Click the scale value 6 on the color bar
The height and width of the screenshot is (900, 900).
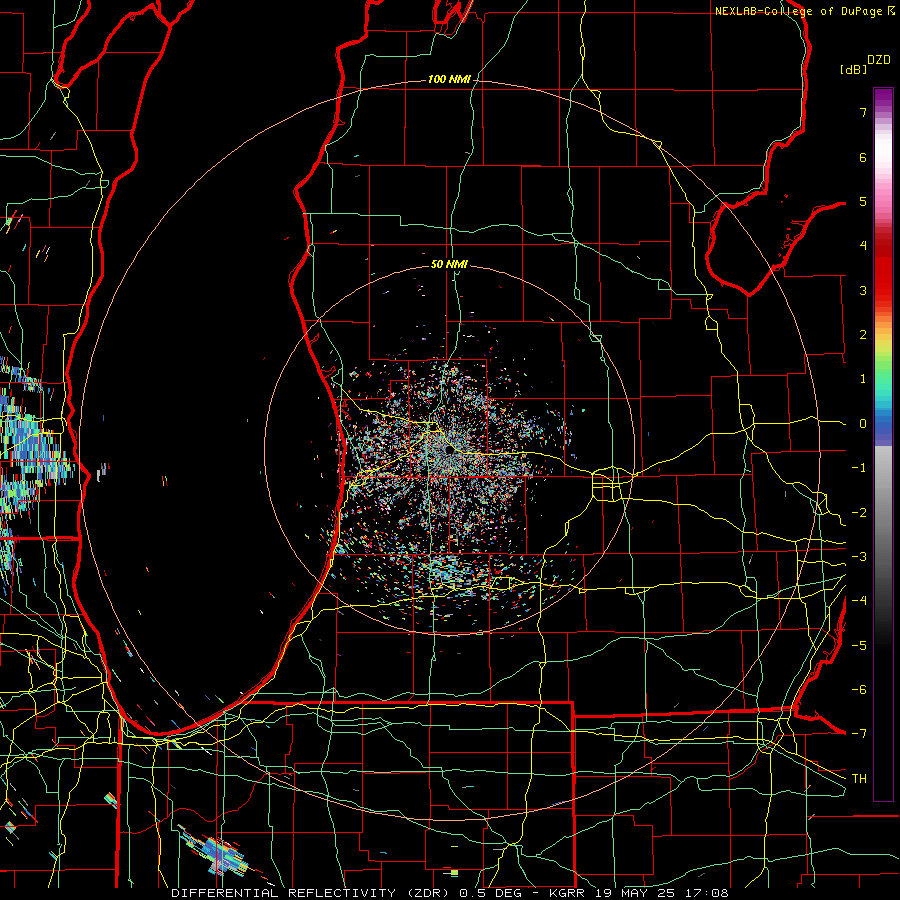pos(863,157)
